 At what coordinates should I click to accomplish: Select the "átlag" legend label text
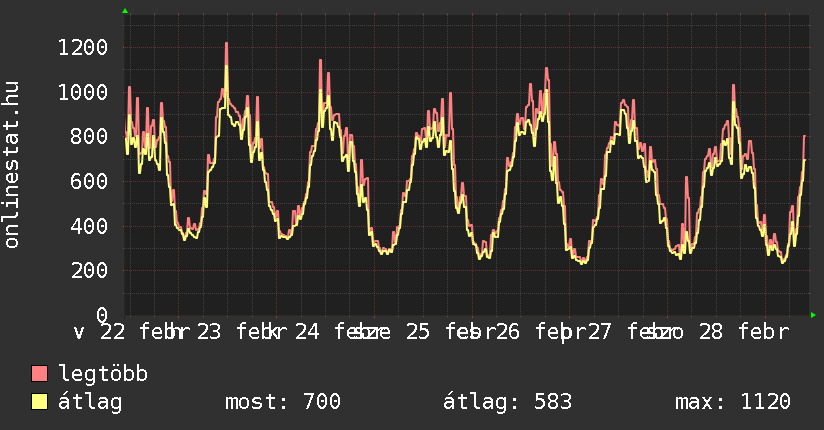pyautogui.click(x=90, y=402)
